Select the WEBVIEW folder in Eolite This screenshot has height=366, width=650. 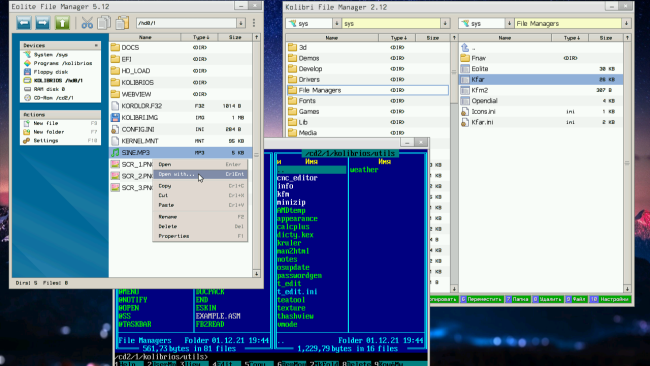click(x=181, y=94)
